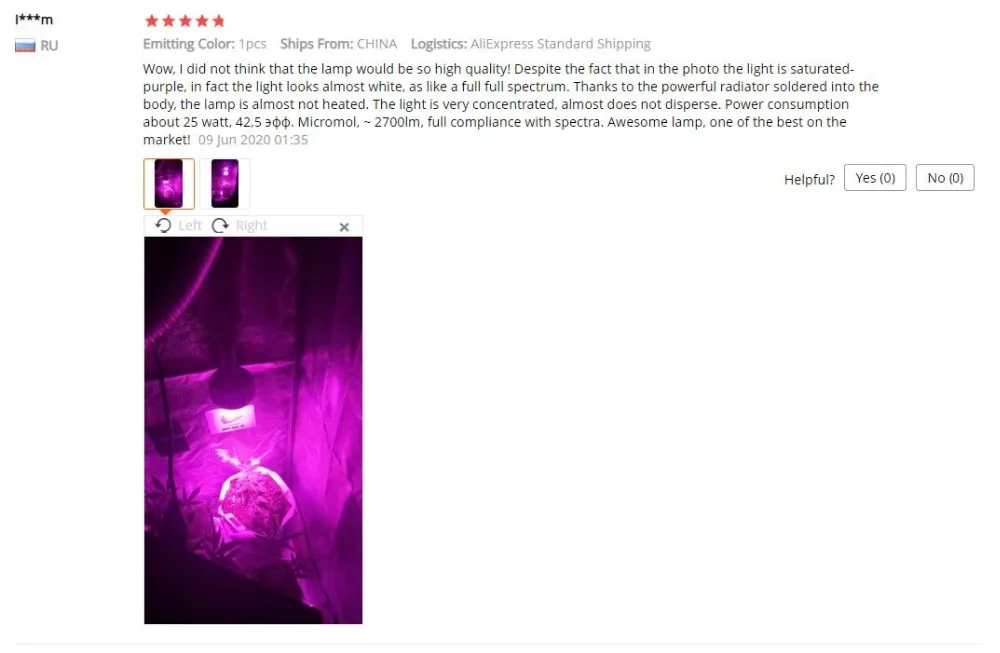Click the Russian flag icon
The height and width of the screenshot is (653, 1000).
(25, 46)
